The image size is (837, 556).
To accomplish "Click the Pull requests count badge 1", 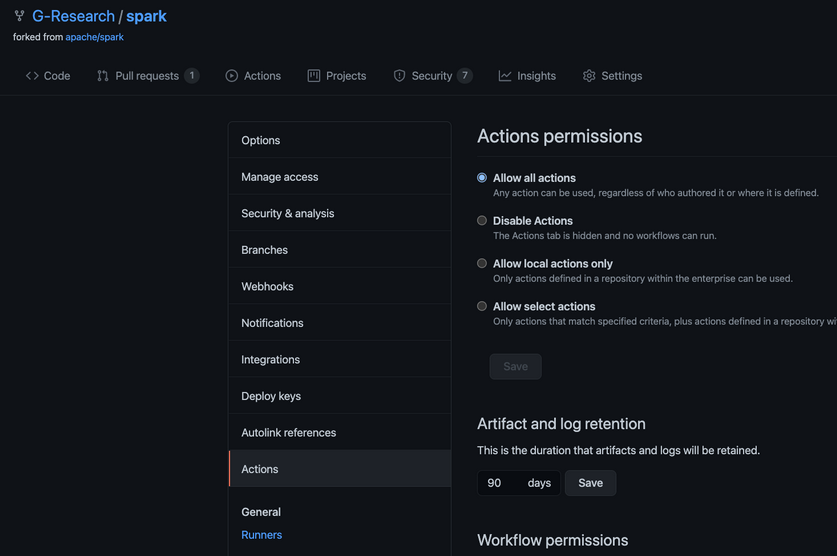I will click(x=192, y=76).
